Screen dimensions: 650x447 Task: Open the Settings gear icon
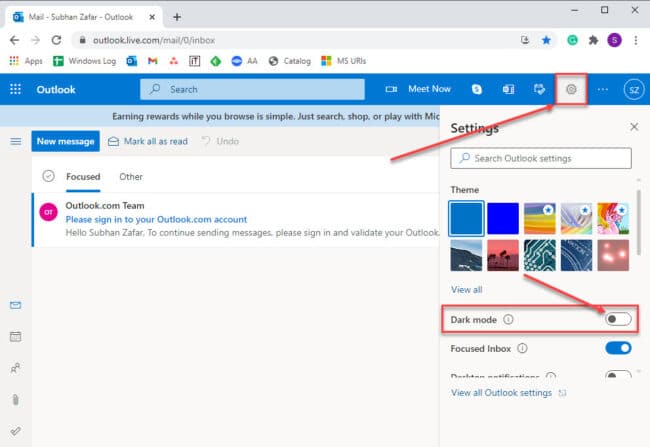coord(571,89)
